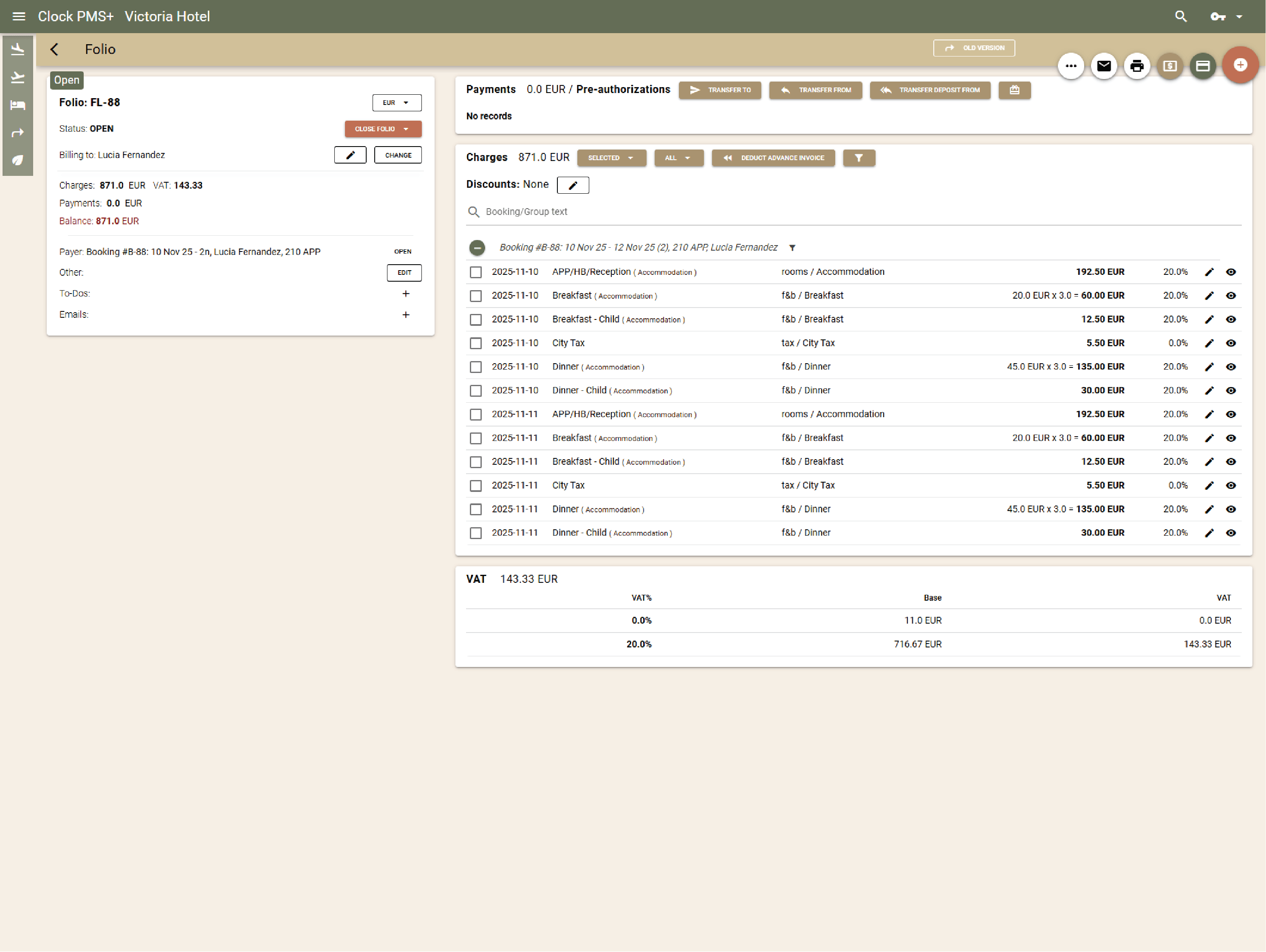
Task: Open the Selected charges dropdown
Action: click(611, 158)
